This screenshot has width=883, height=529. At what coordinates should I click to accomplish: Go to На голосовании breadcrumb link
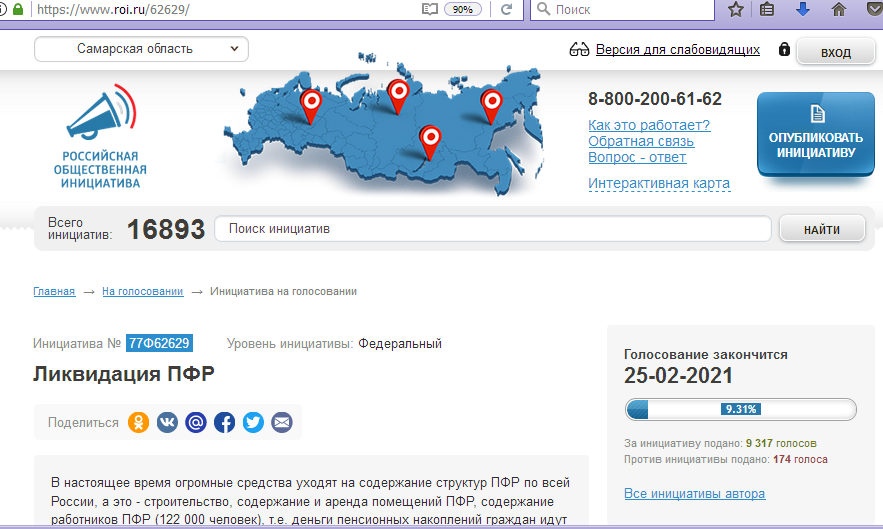[x=142, y=291]
